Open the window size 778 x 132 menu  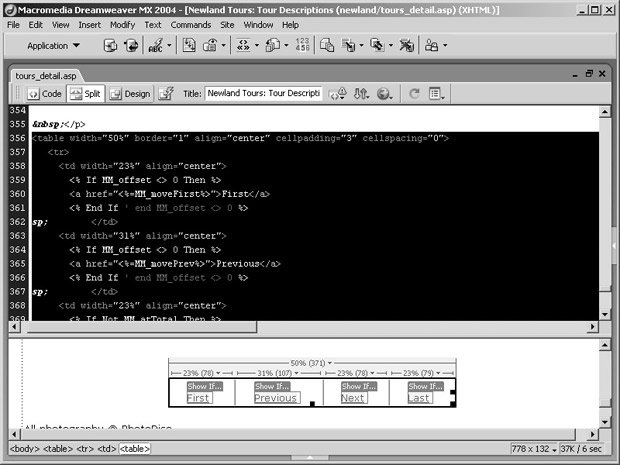click(x=534, y=449)
